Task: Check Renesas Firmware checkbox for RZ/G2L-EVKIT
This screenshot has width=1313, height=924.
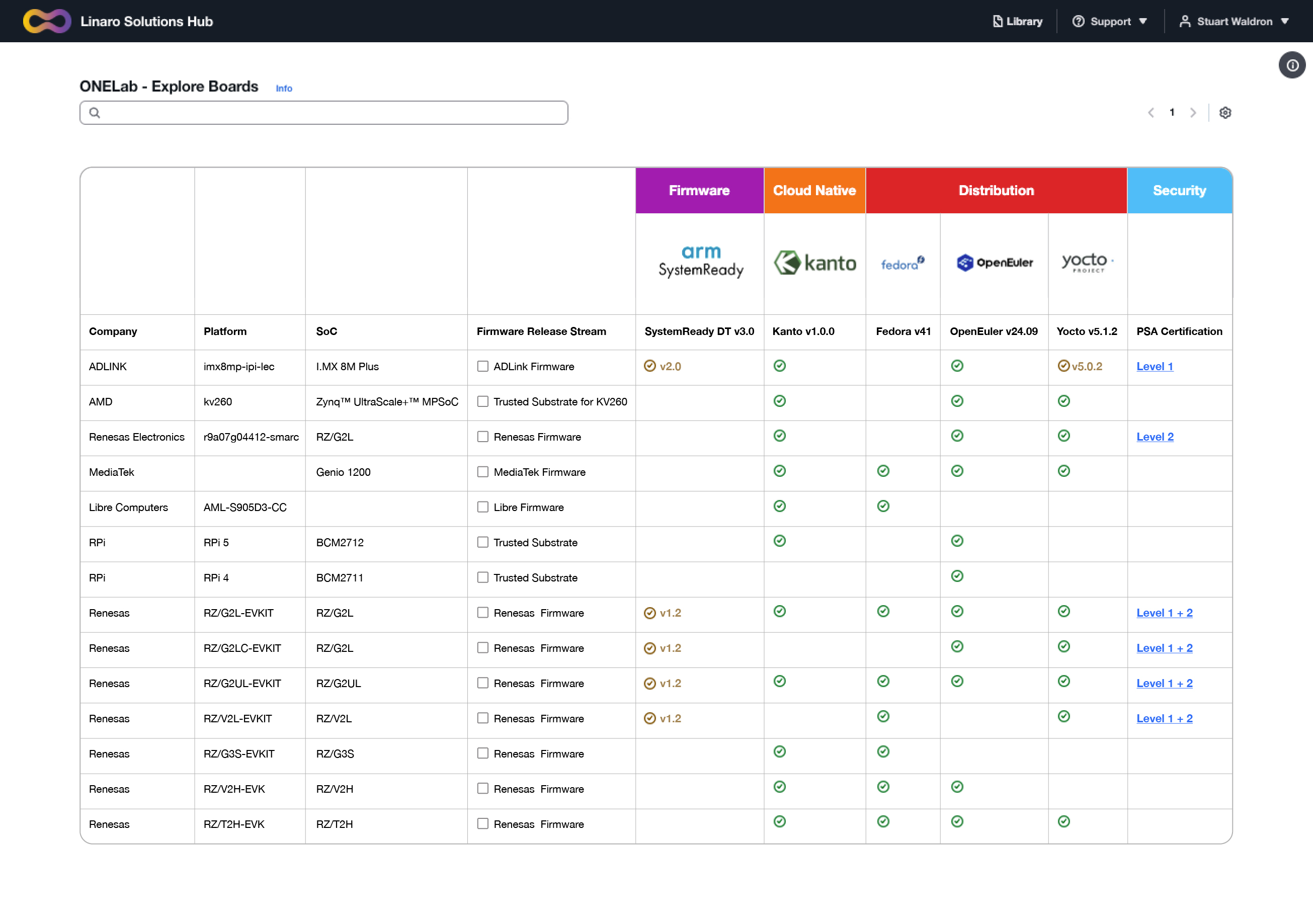Action: click(x=482, y=612)
